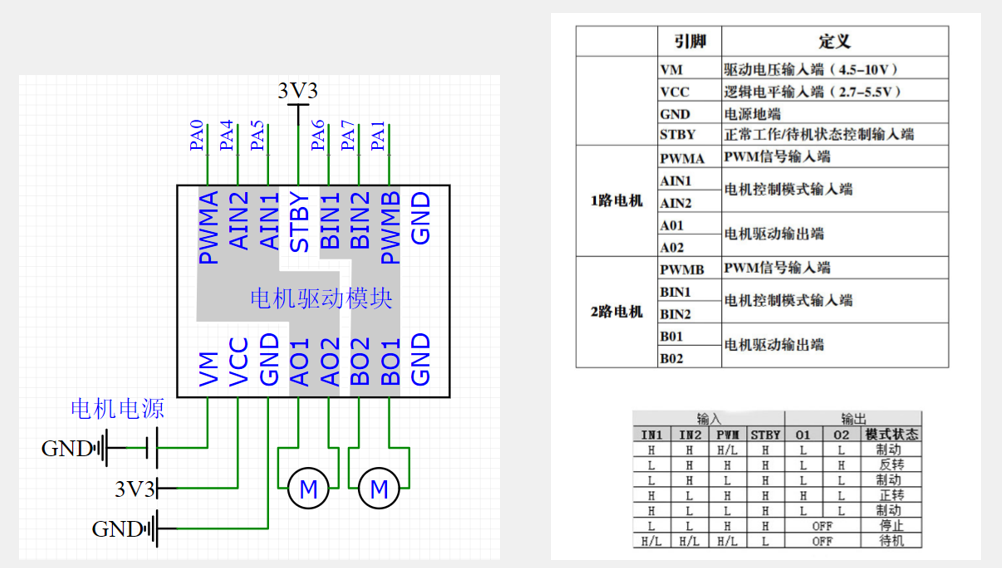Viewport: 1002px width, 568px height.
Task: Click the left motor symbol under AO1
Action: 308,489
